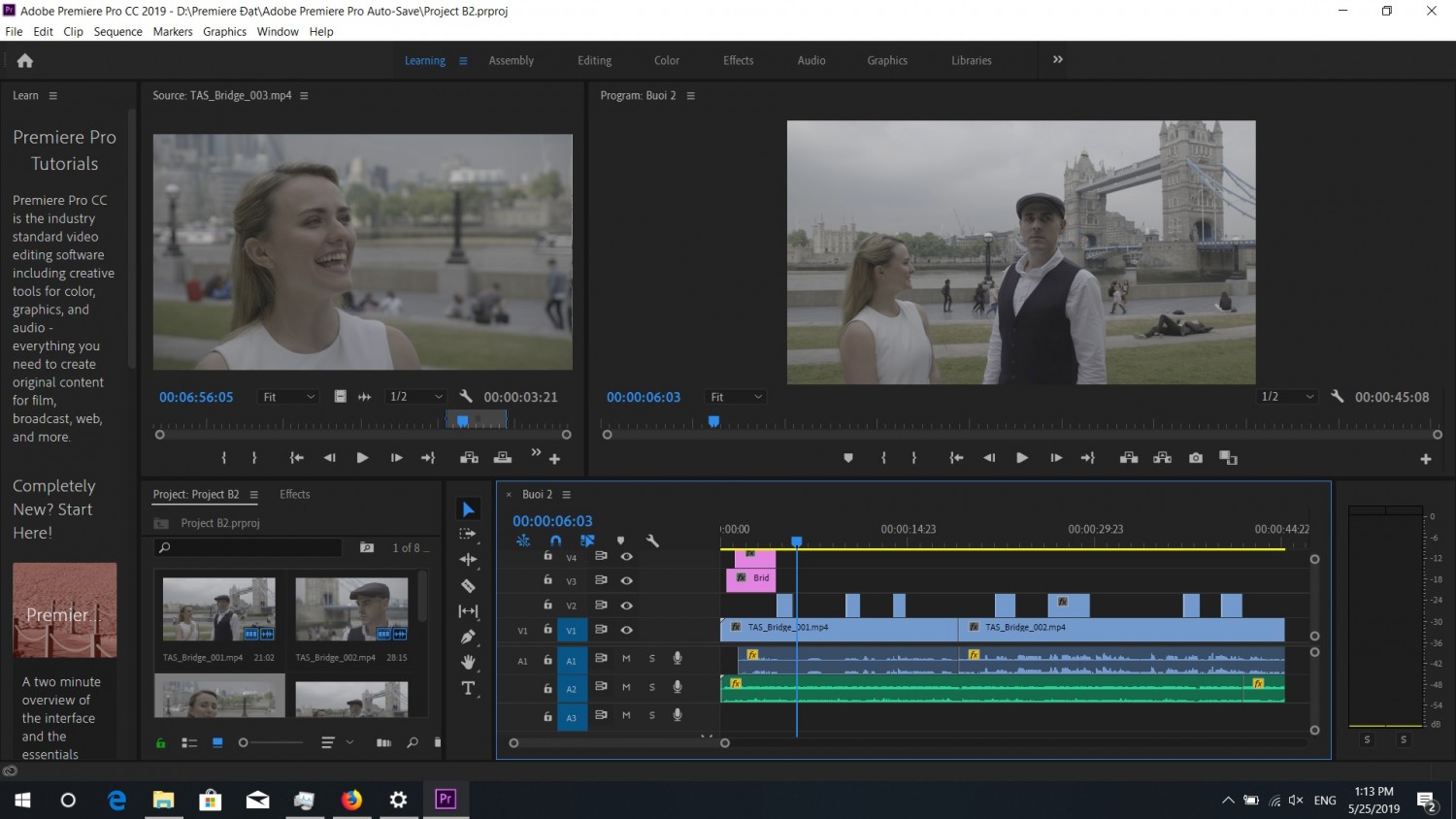Select the Track Select Forward tool
Screen dimensions: 1456x819
coord(468,534)
